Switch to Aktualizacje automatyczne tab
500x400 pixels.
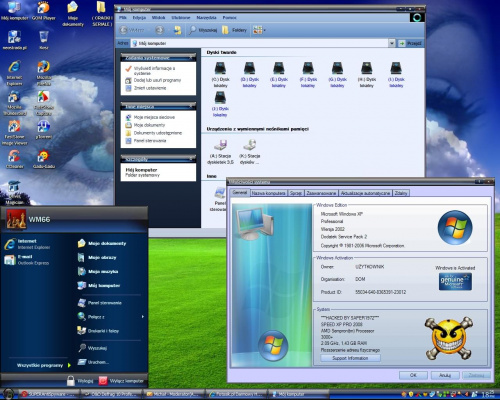tap(365, 193)
